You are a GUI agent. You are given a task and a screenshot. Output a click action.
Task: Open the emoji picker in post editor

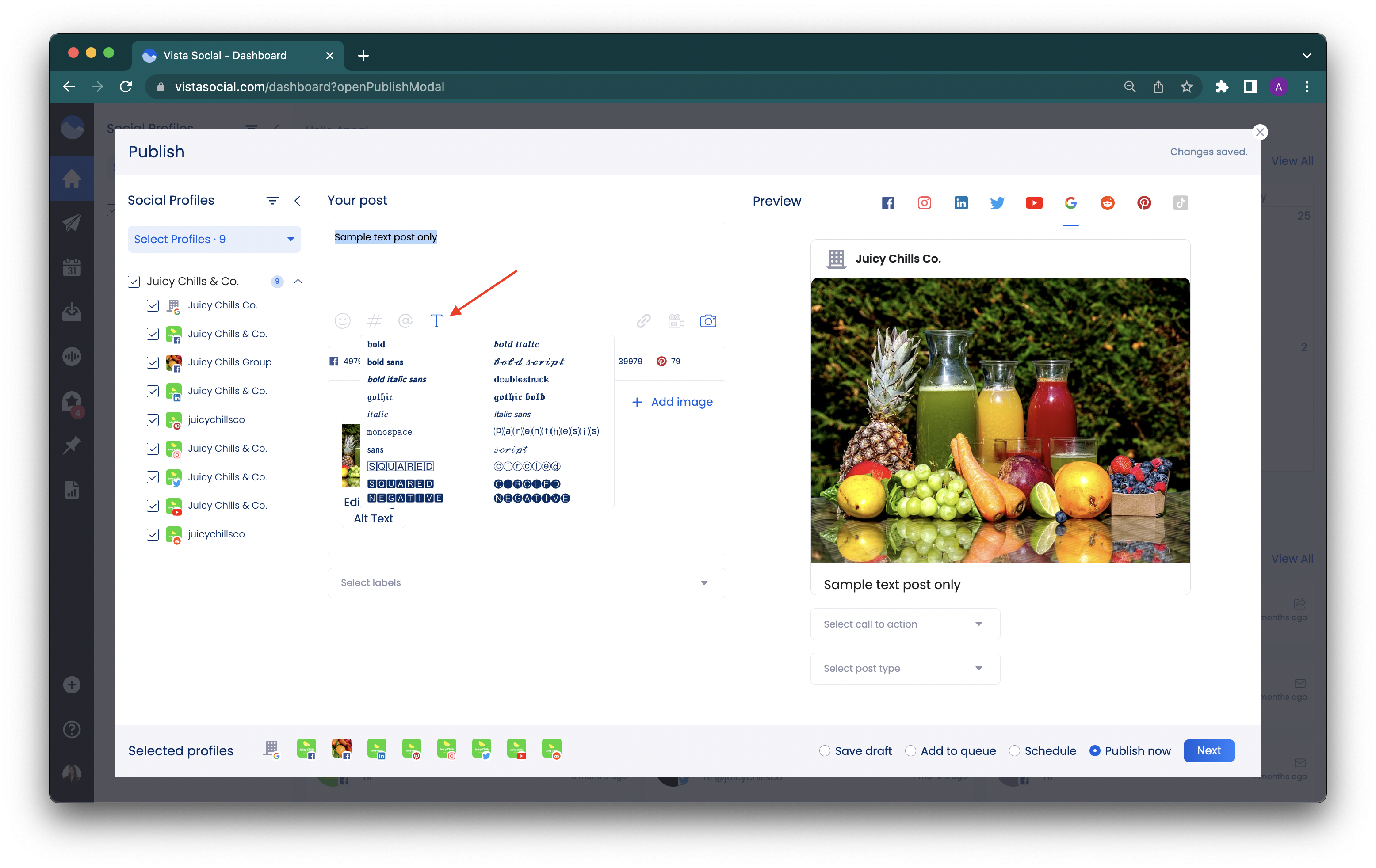point(342,321)
